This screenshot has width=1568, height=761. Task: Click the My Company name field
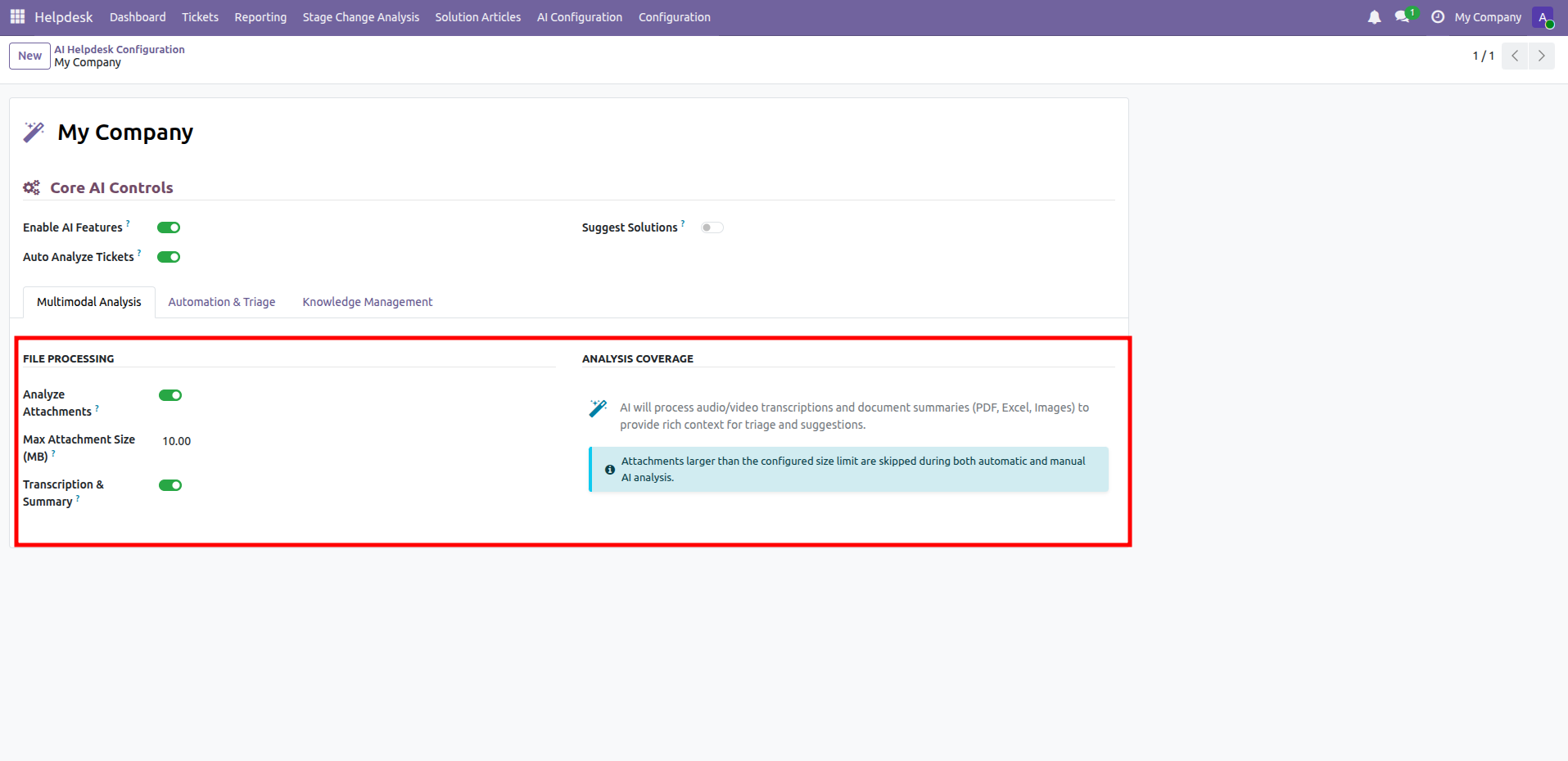pos(125,133)
